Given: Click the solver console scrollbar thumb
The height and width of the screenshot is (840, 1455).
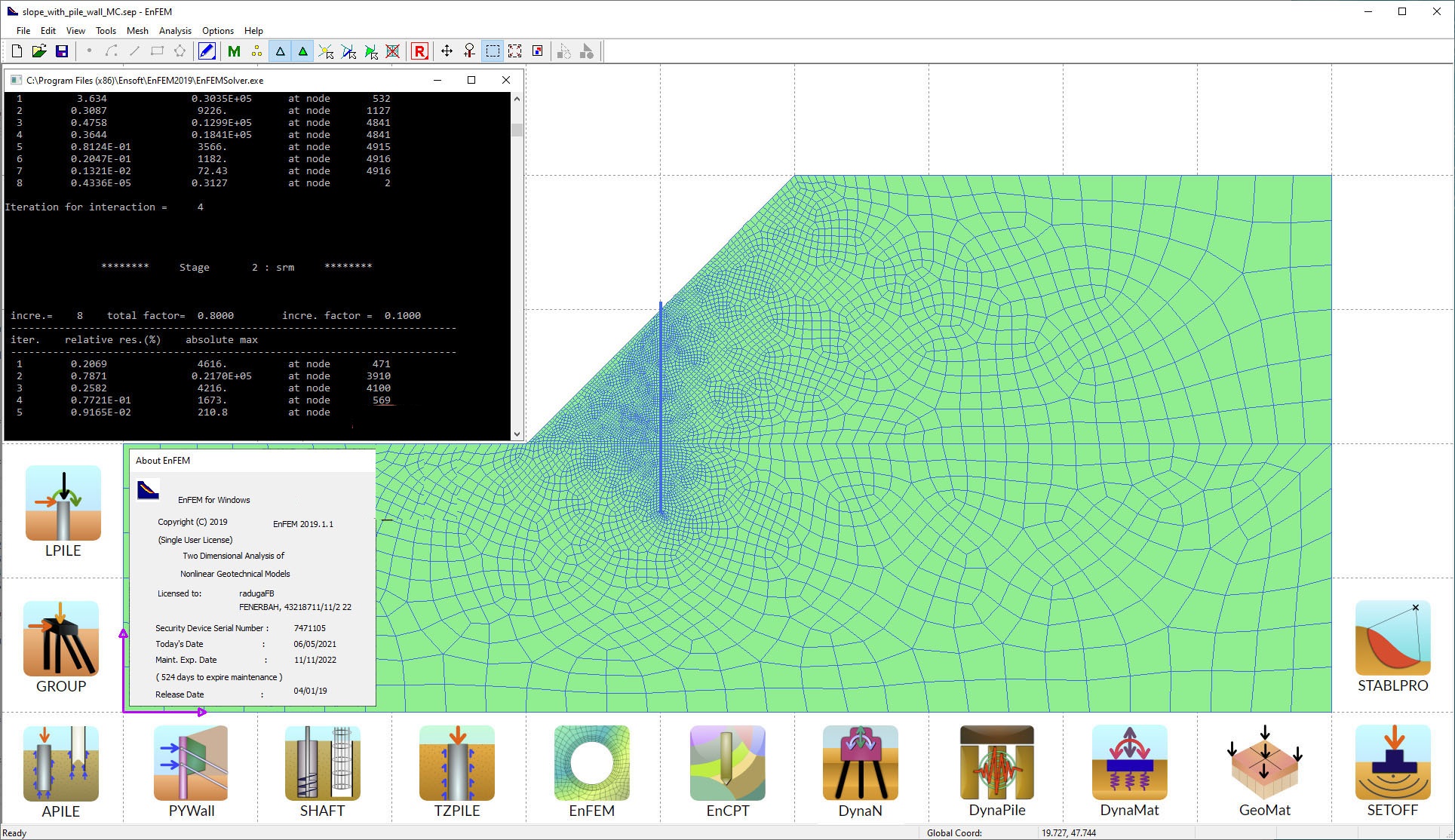Looking at the screenshot, I should point(517,130).
